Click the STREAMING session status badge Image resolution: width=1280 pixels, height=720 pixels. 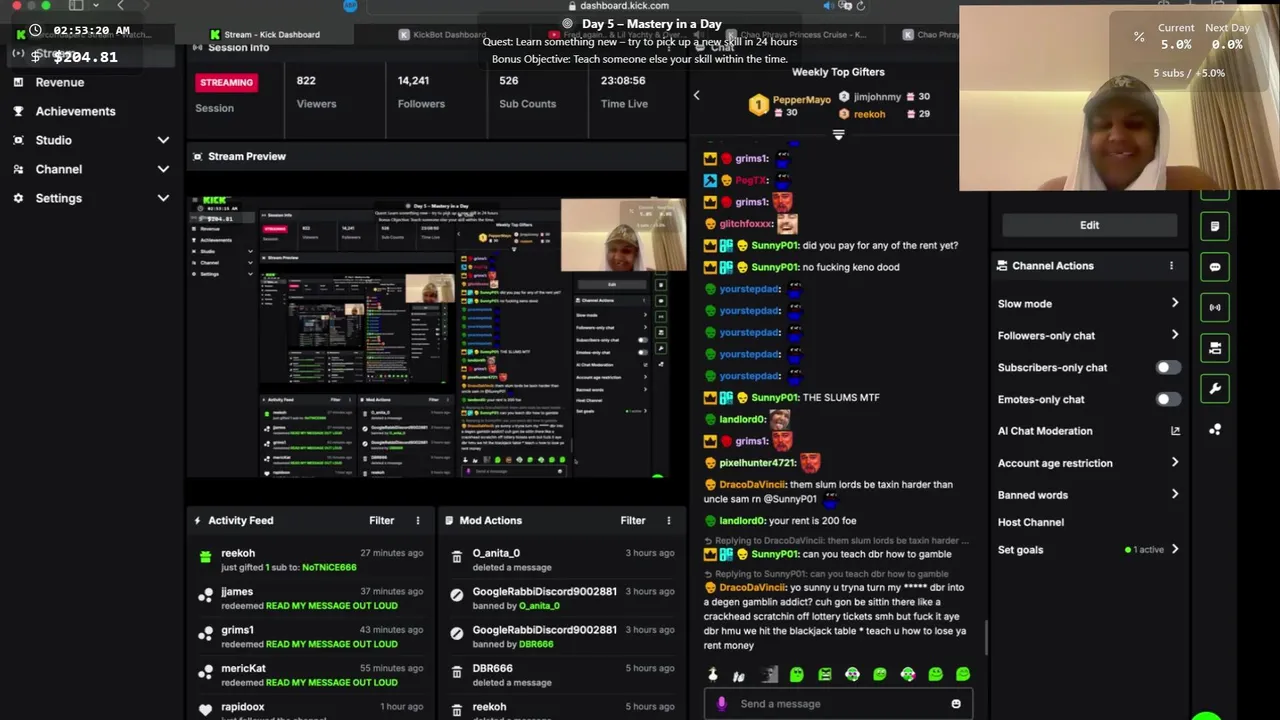point(227,82)
